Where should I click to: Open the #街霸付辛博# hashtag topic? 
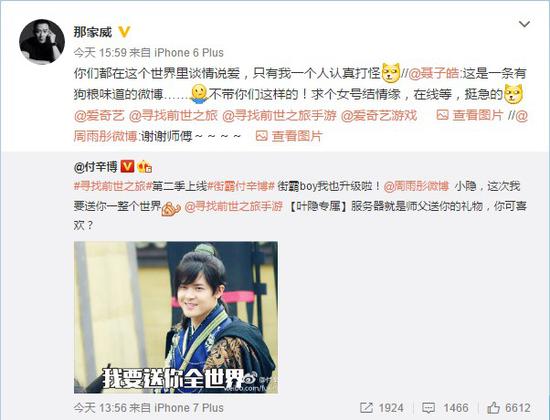241,186
